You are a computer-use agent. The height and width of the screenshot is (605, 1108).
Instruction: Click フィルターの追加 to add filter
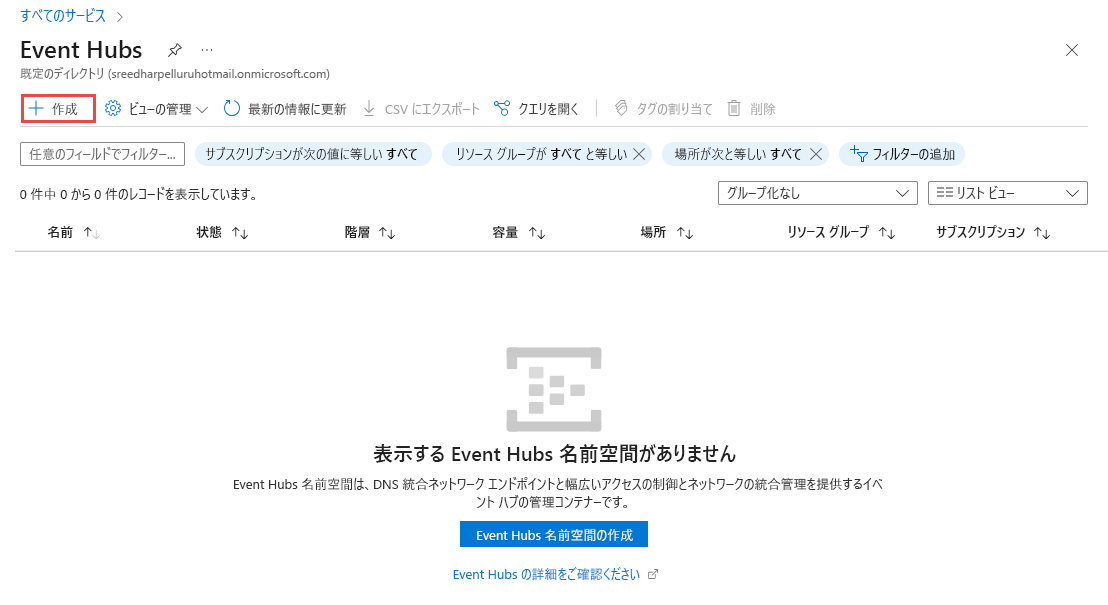pyautogui.click(x=902, y=154)
